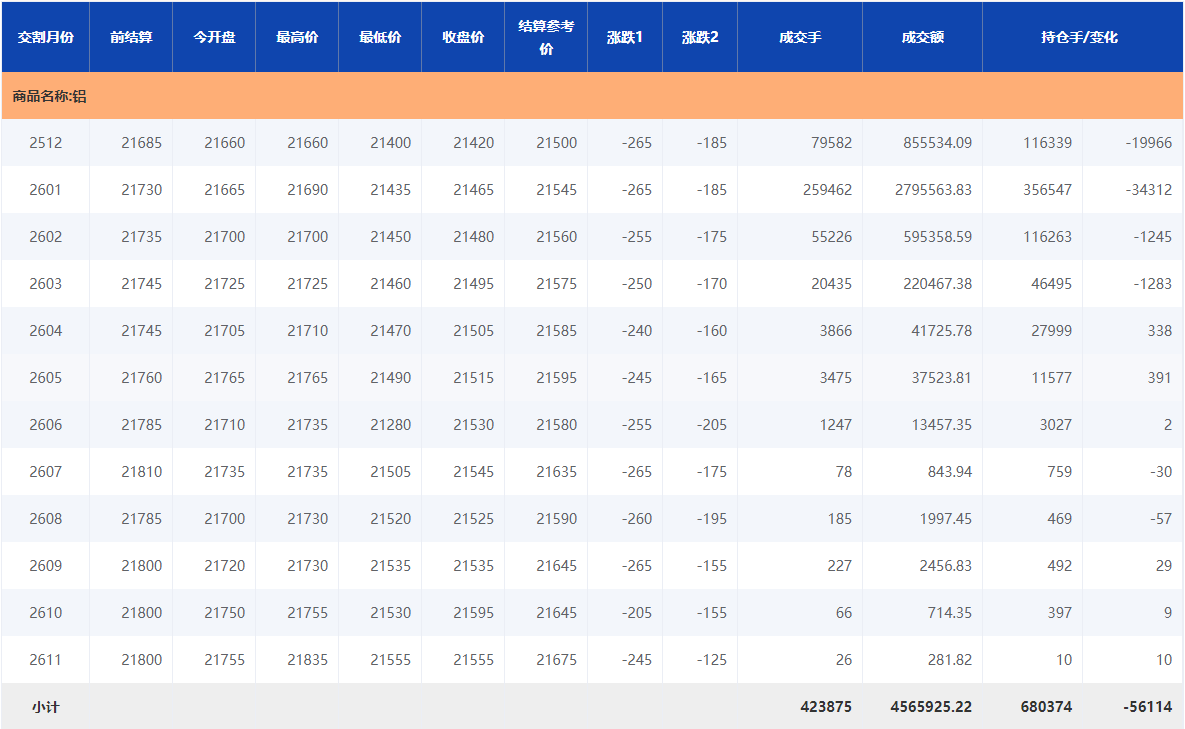1185x729 pixels.
Task: Click the 收盘价 column header
Action: click(463, 37)
